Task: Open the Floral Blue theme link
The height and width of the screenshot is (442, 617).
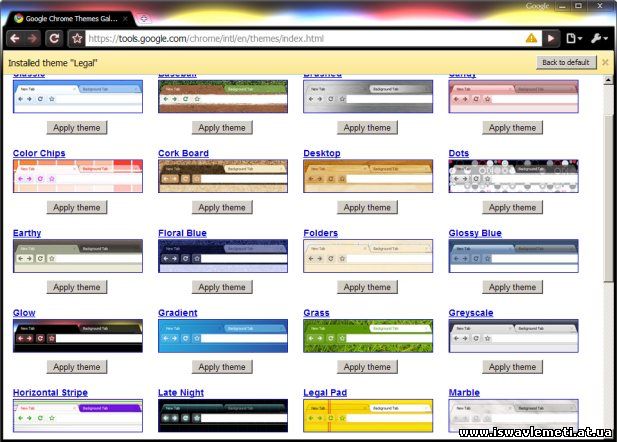Action: pos(182,233)
